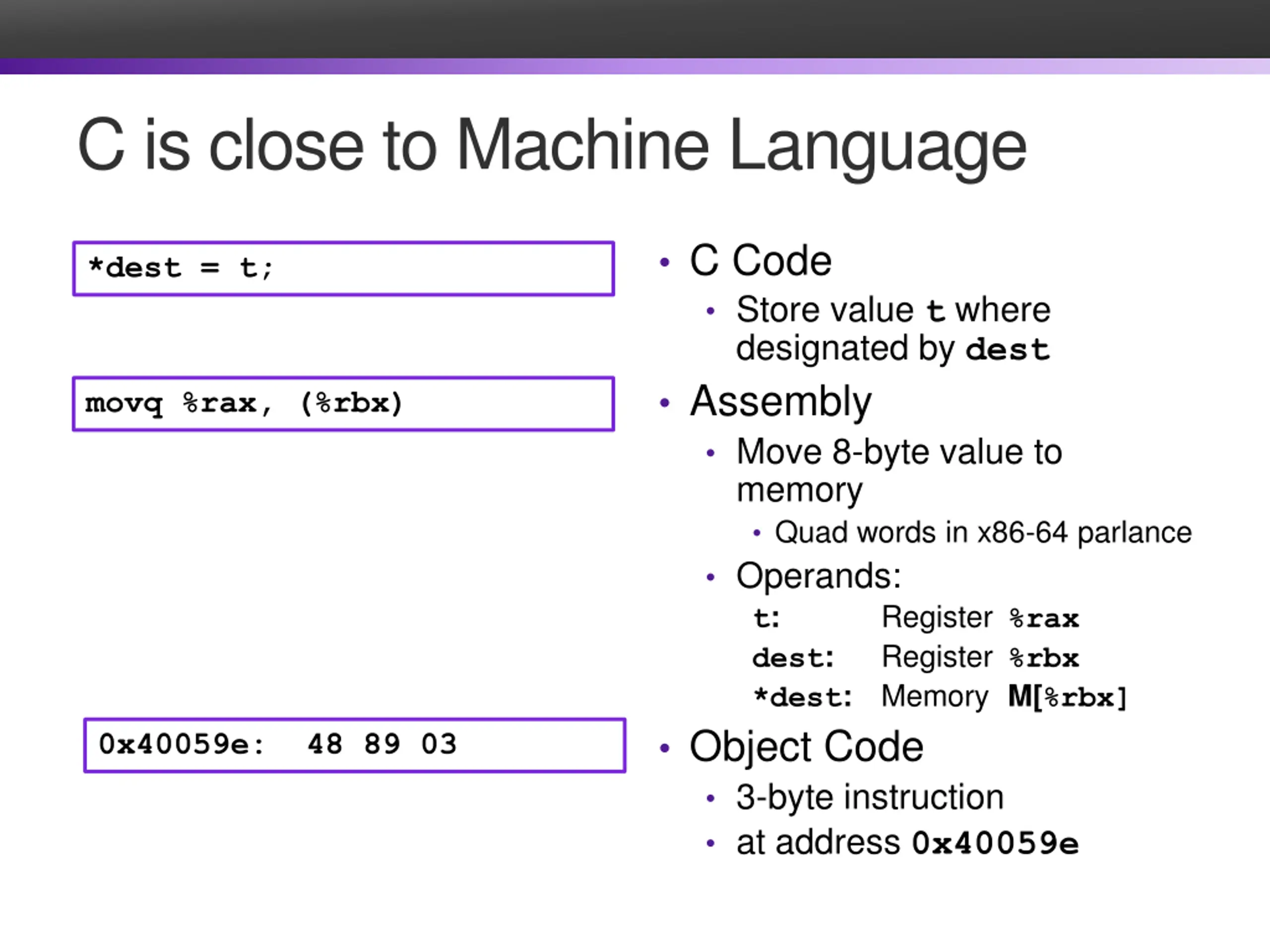
Task: Click the 'Operands:' bullet
Action: coord(818,576)
